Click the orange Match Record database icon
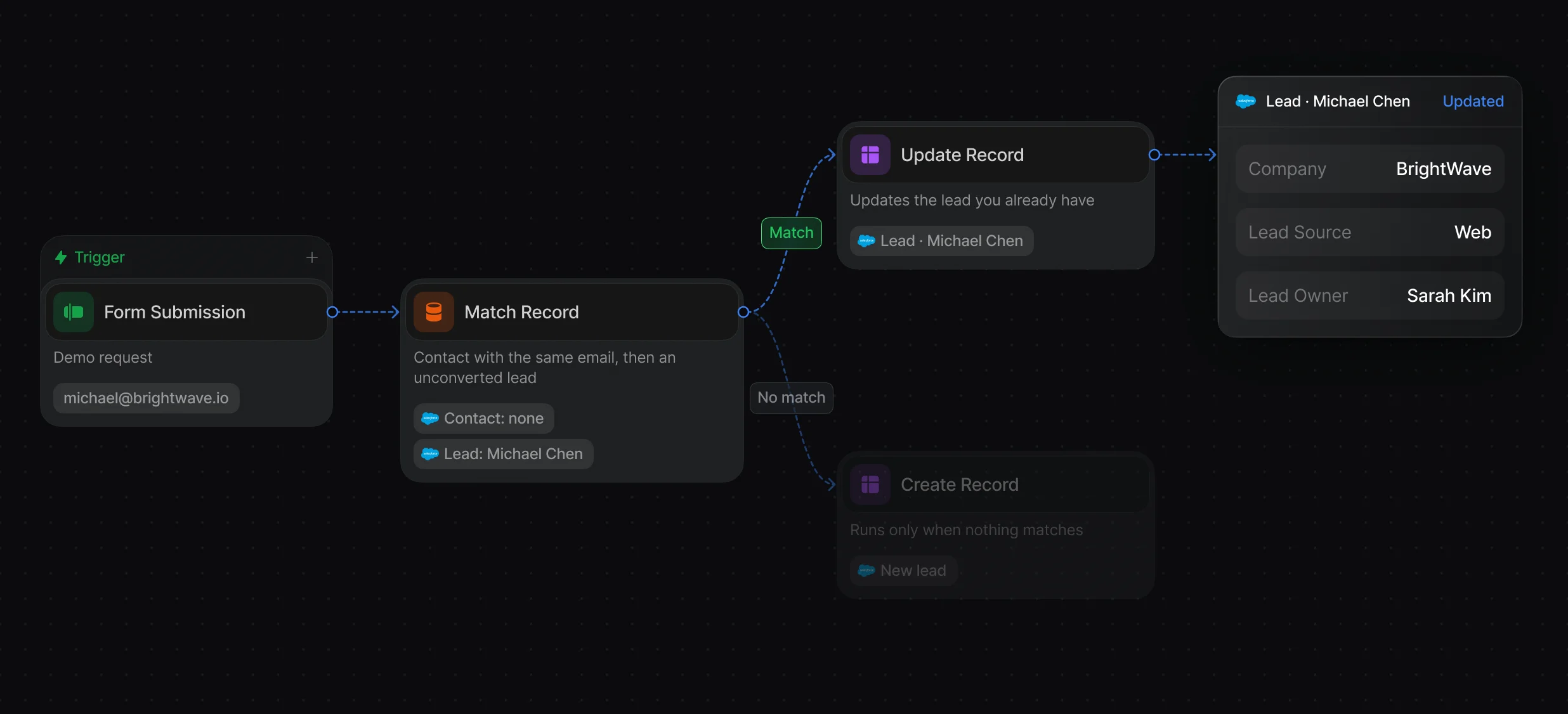Viewport: 1568px width, 714px height. [434, 312]
